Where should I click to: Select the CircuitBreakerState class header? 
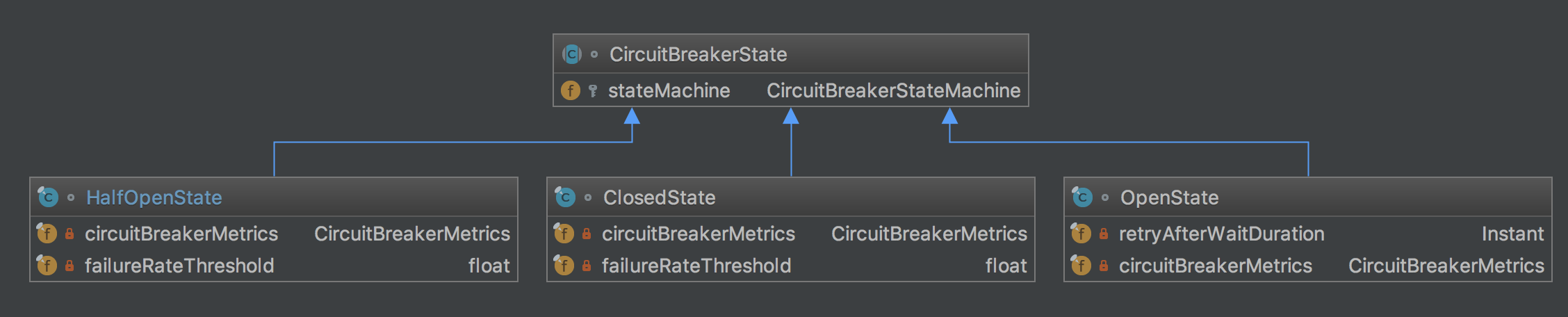tap(698, 54)
